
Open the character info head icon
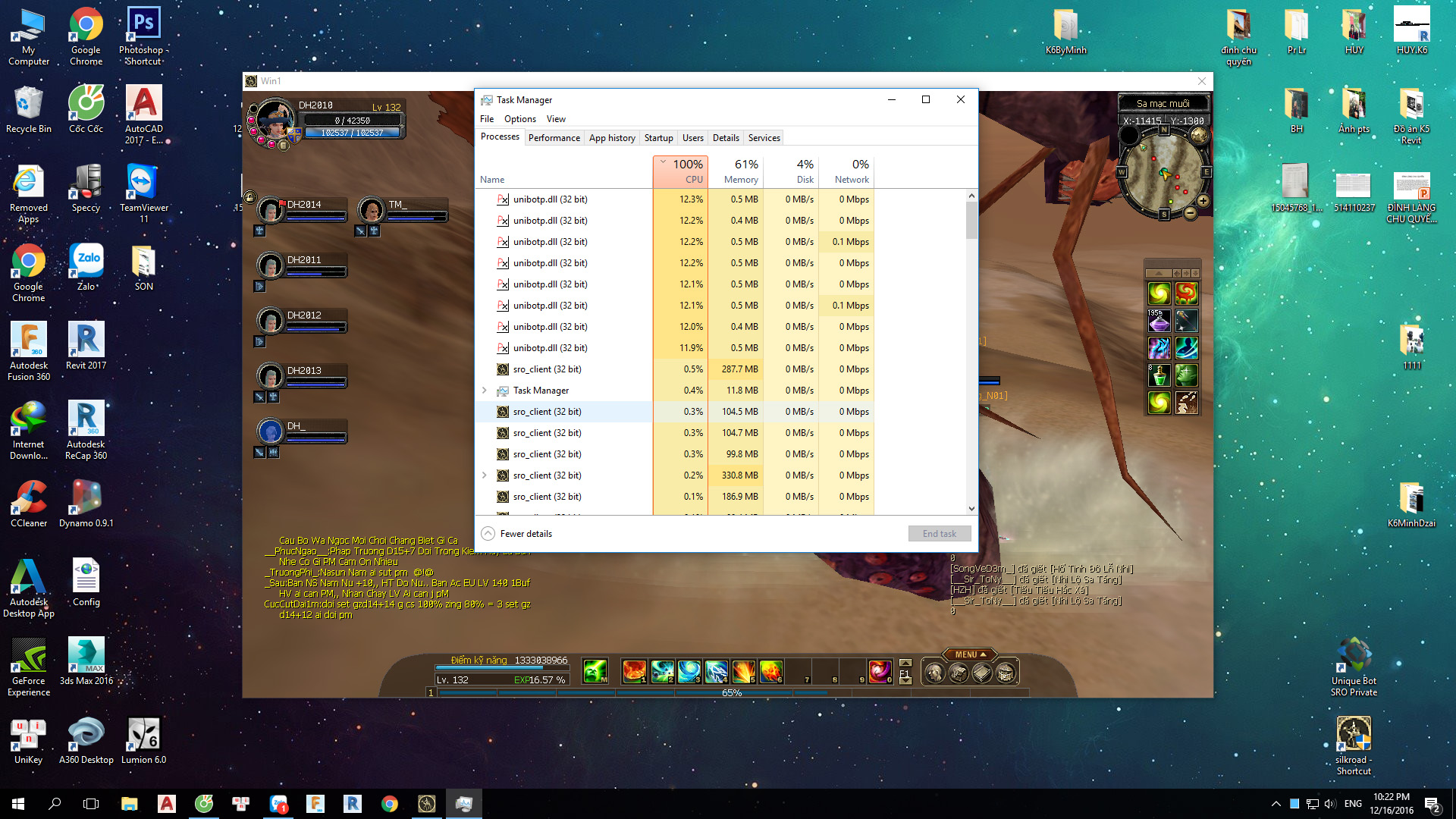(935, 673)
